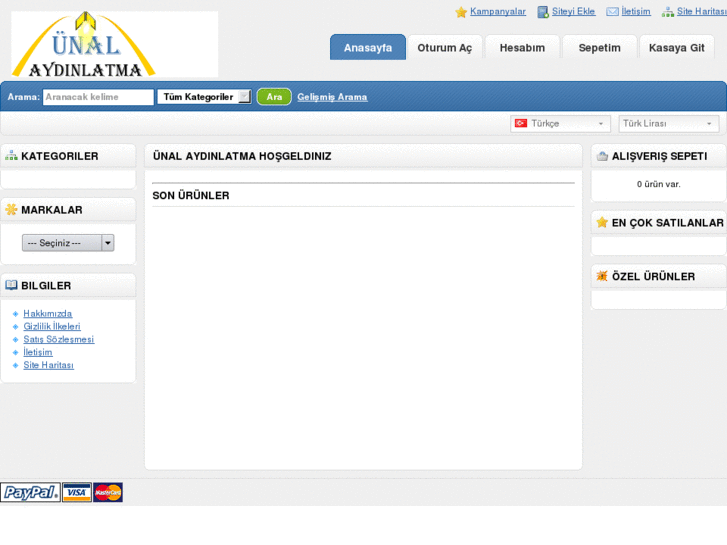Open the Türkçe language dropdown
The height and width of the screenshot is (545, 727).
click(x=560, y=124)
